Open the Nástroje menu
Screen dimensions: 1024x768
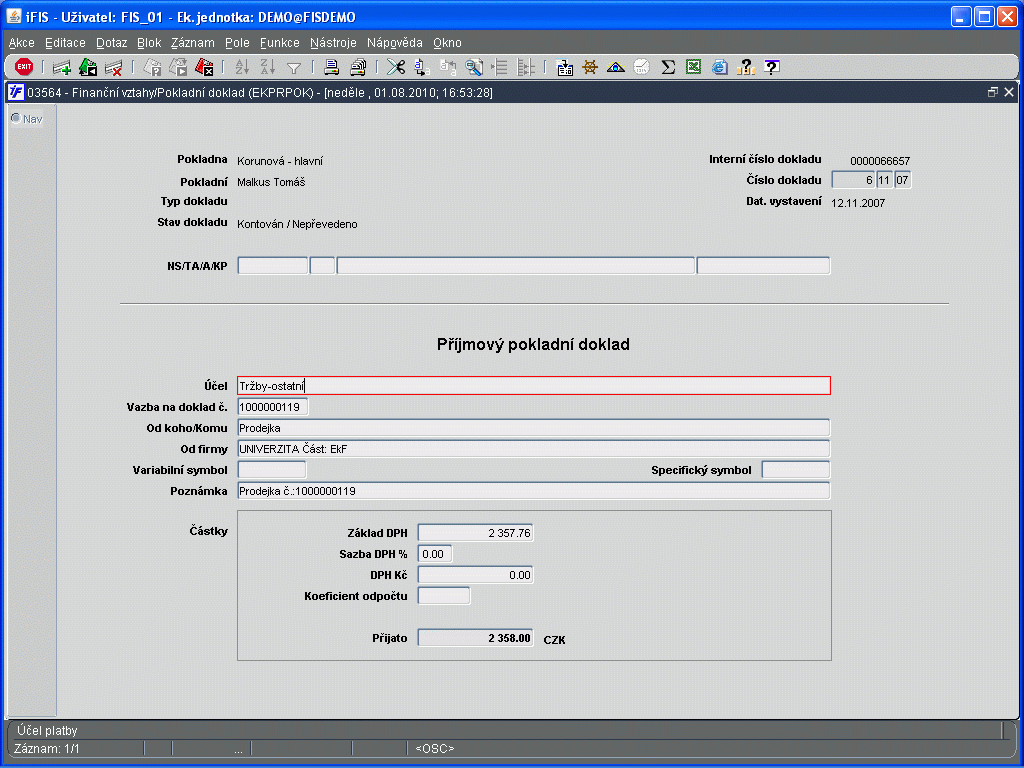333,43
